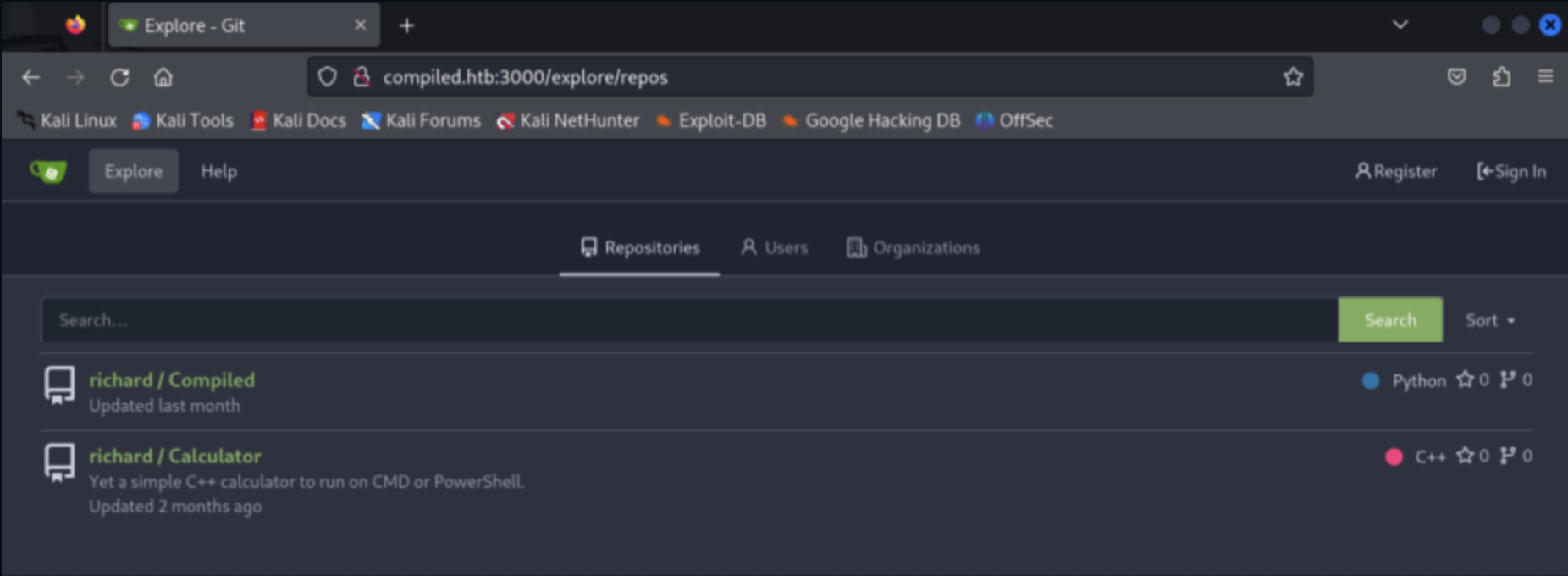Click the tracking protection shield icon

point(327,77)
